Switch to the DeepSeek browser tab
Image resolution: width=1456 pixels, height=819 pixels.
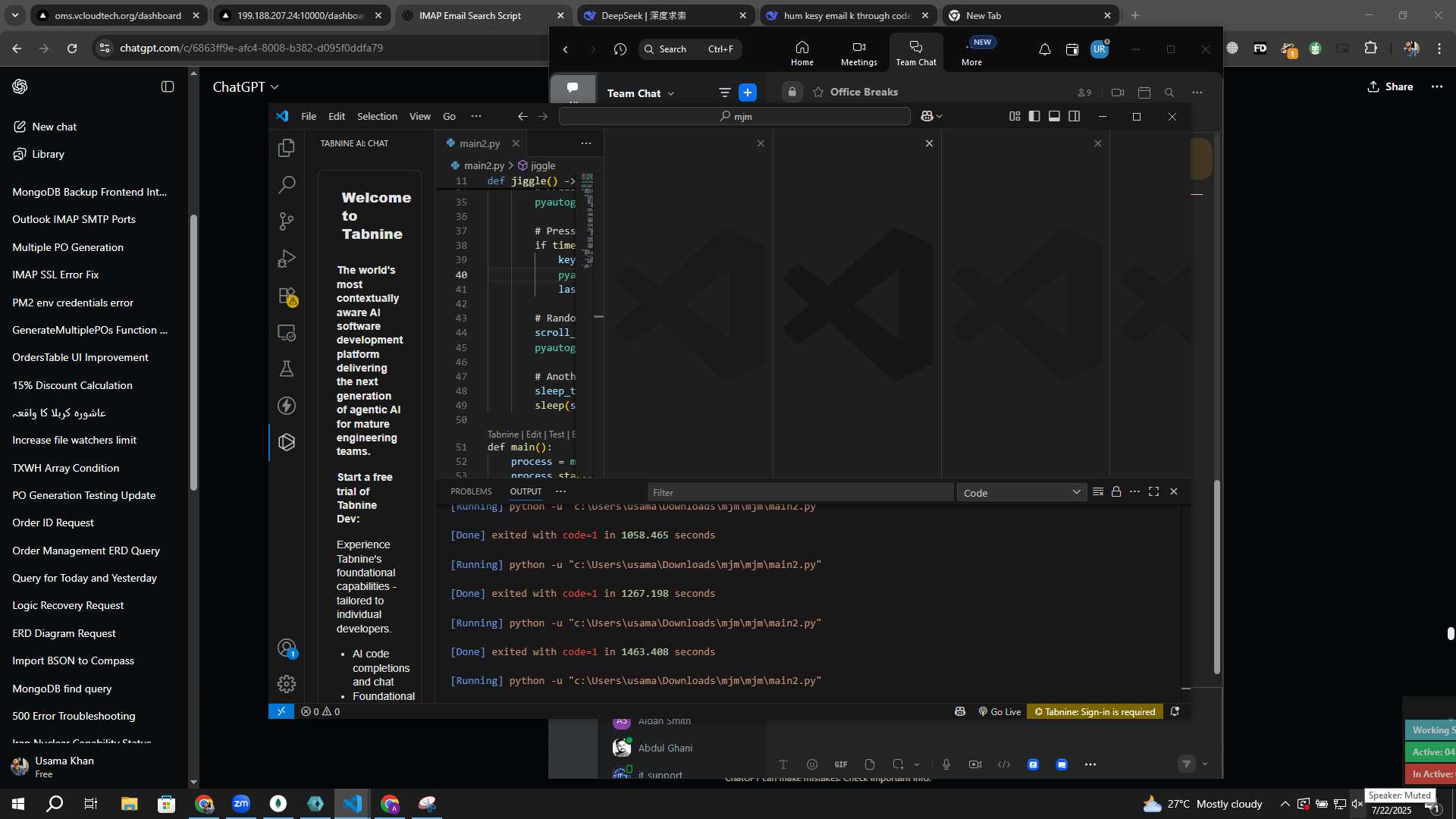click(665, 15)
